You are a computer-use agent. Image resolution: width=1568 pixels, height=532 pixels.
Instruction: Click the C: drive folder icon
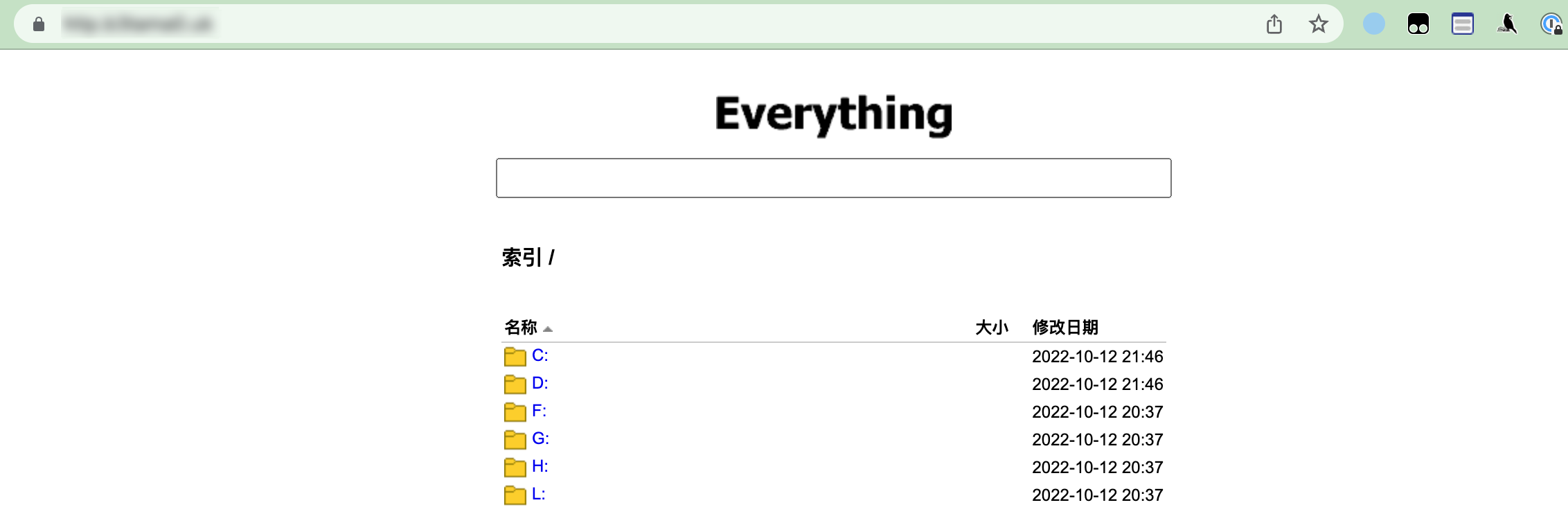pos(515,357)
